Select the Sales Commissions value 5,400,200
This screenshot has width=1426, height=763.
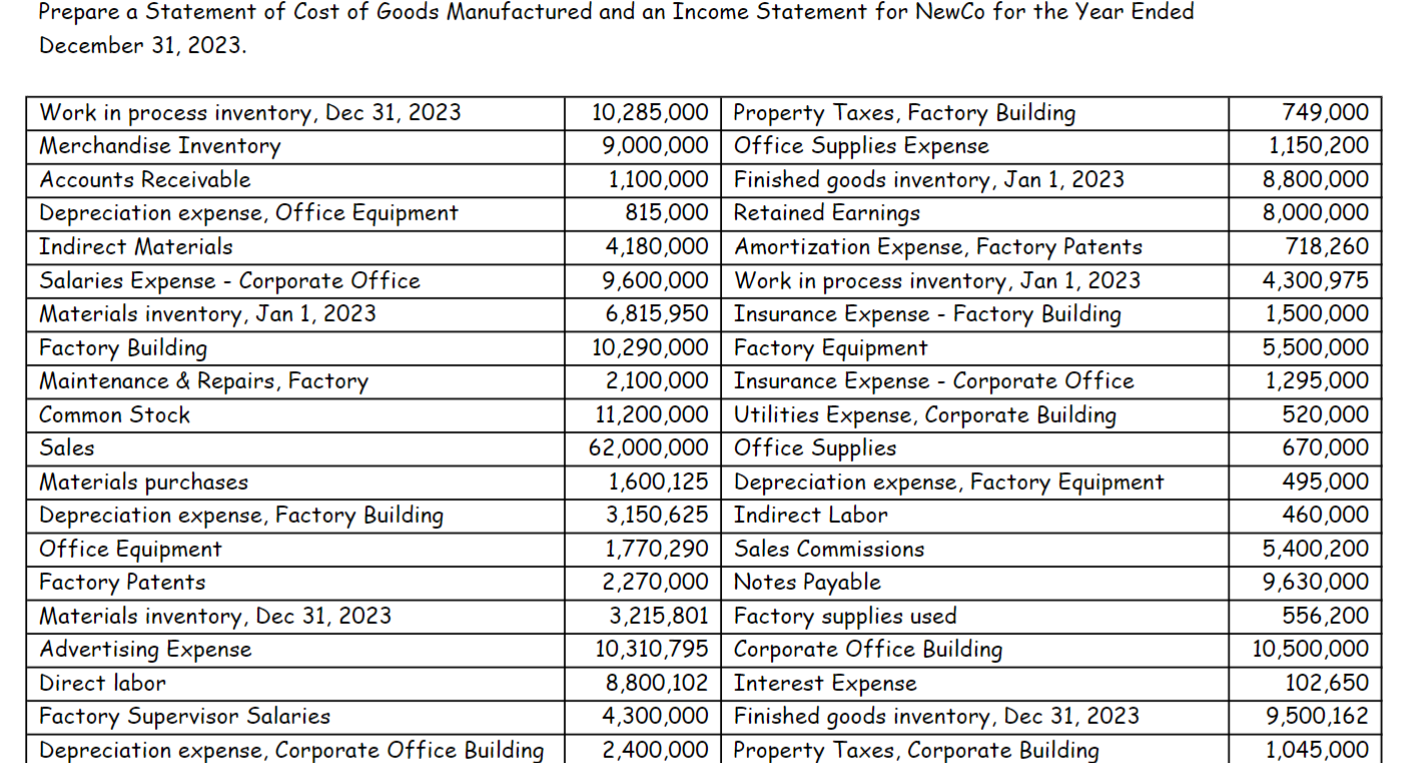[1316, 549]
